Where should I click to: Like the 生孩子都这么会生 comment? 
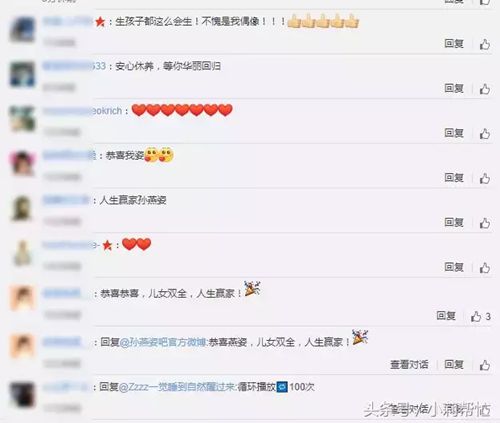(x=485, y=44)
